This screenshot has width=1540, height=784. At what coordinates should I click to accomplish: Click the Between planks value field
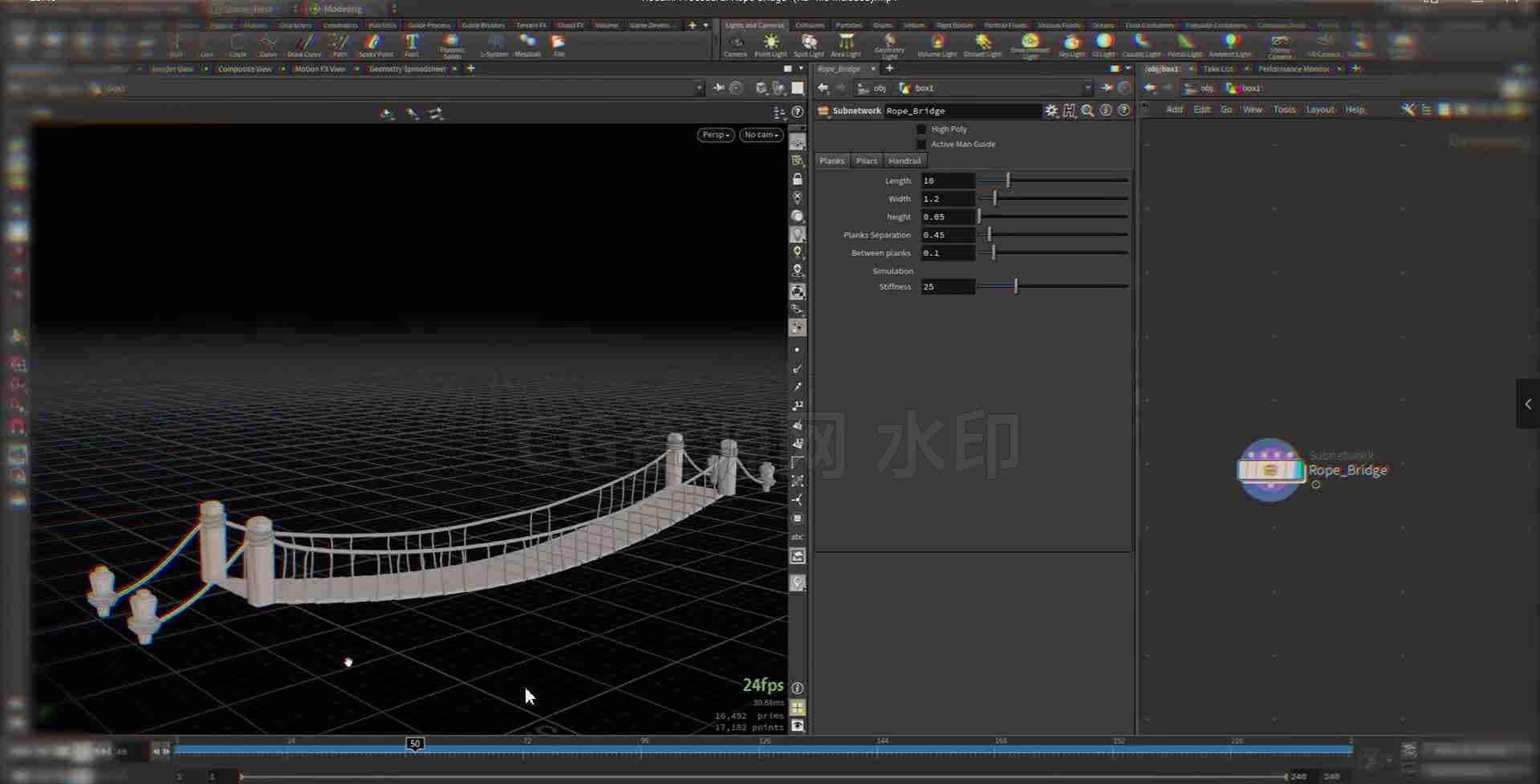(x=948, y=253)
